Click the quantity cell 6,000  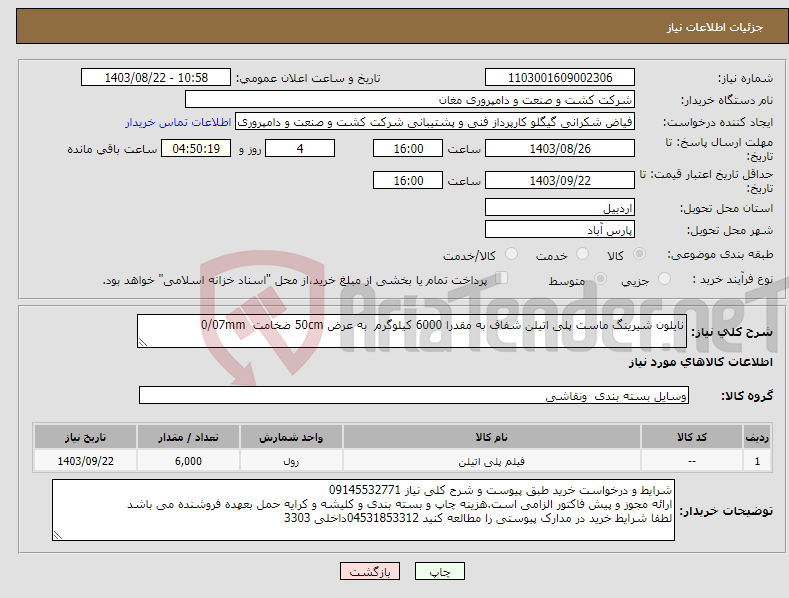[x=188, y=461]
